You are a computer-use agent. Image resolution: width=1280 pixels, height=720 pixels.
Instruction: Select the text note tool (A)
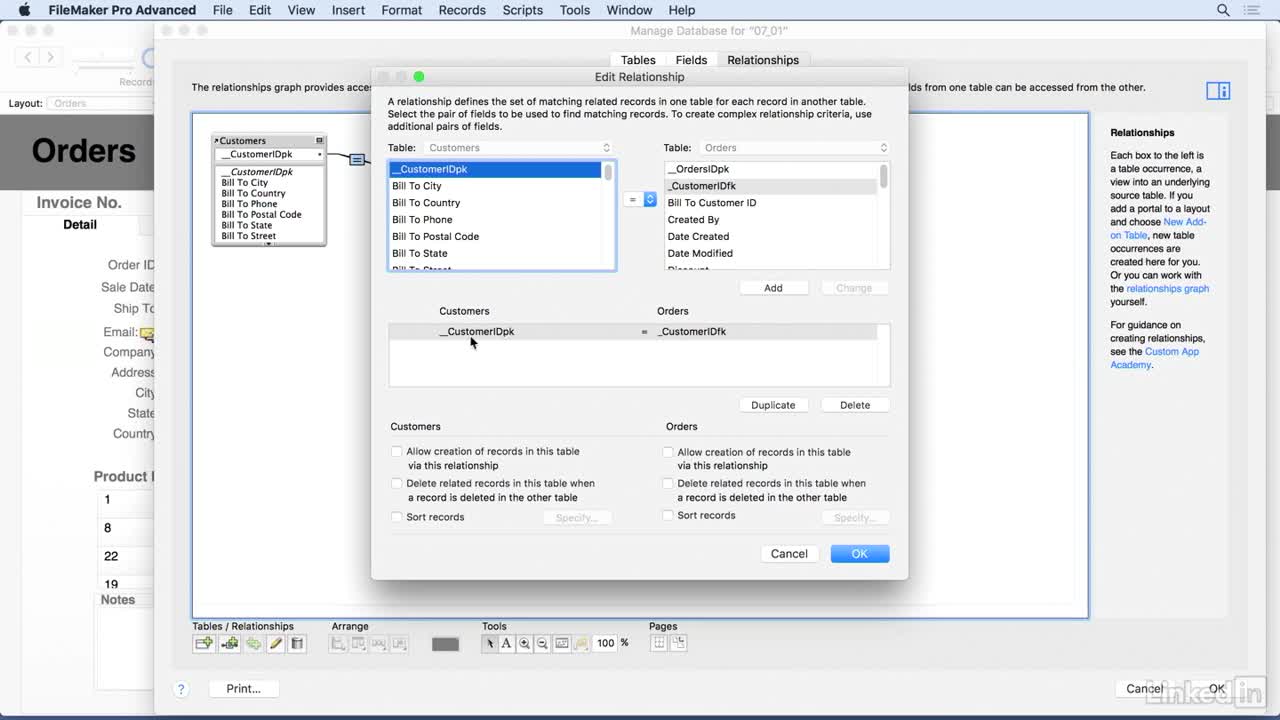click(506, 644)
